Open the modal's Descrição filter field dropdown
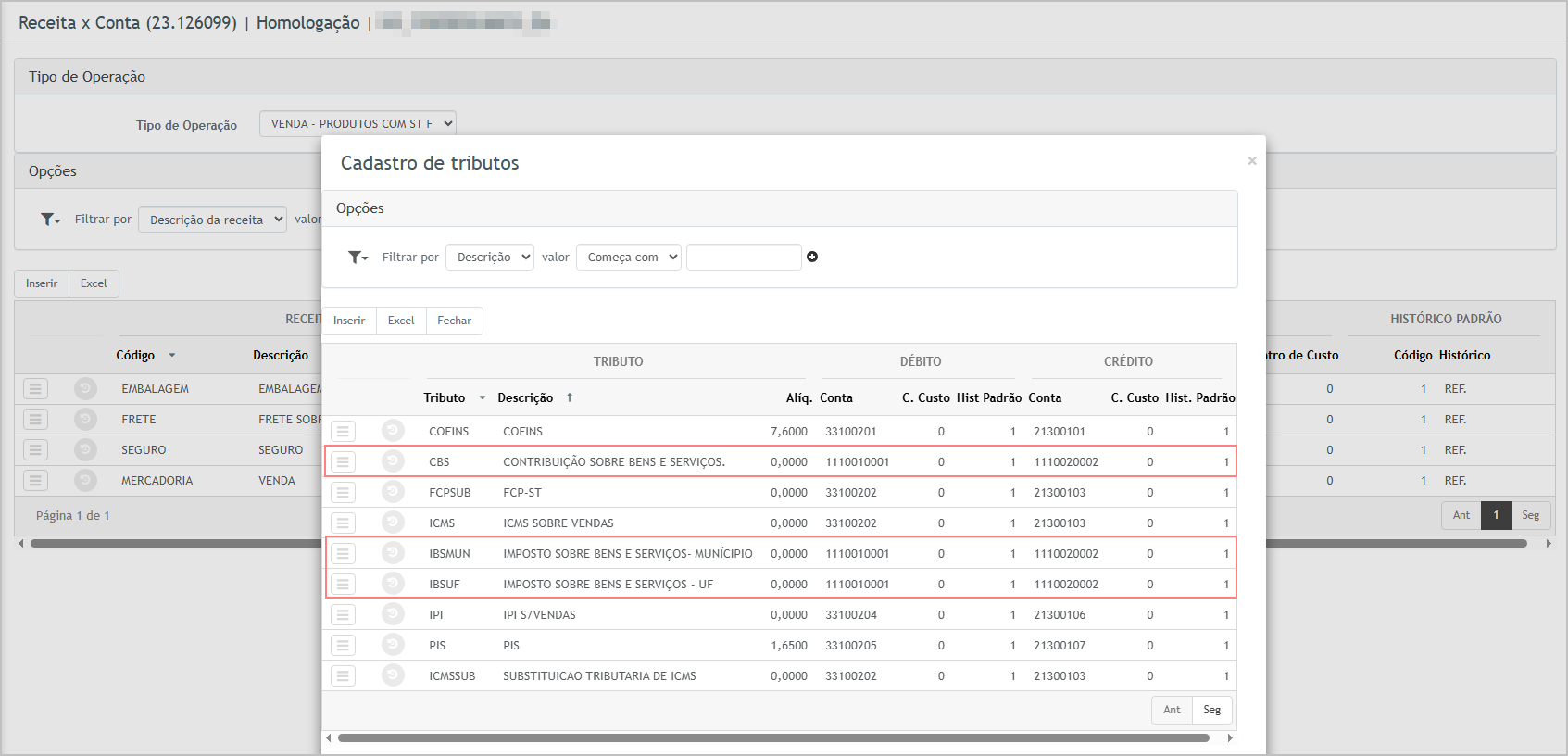The image size is (1568, 756). 489,257
